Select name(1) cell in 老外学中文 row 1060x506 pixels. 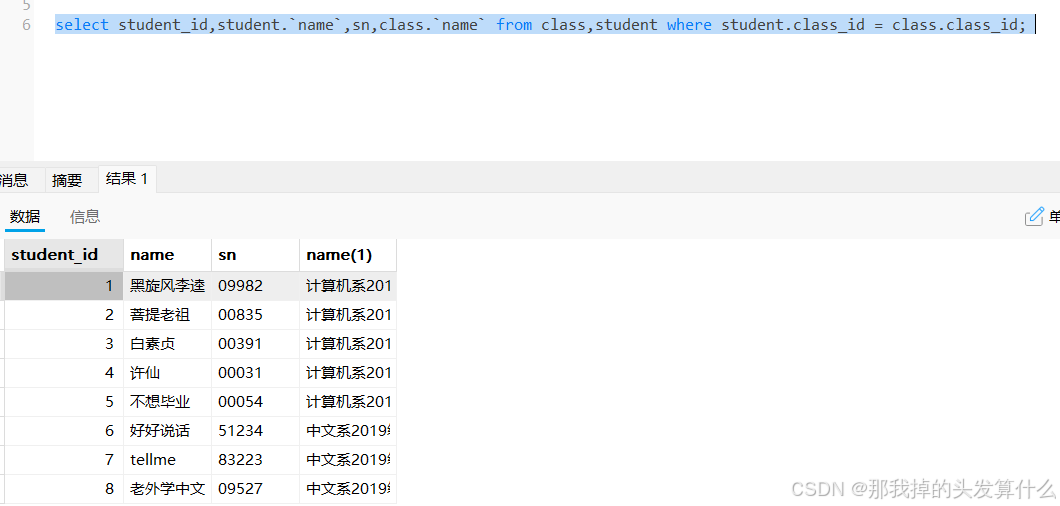tap(347, 488)
